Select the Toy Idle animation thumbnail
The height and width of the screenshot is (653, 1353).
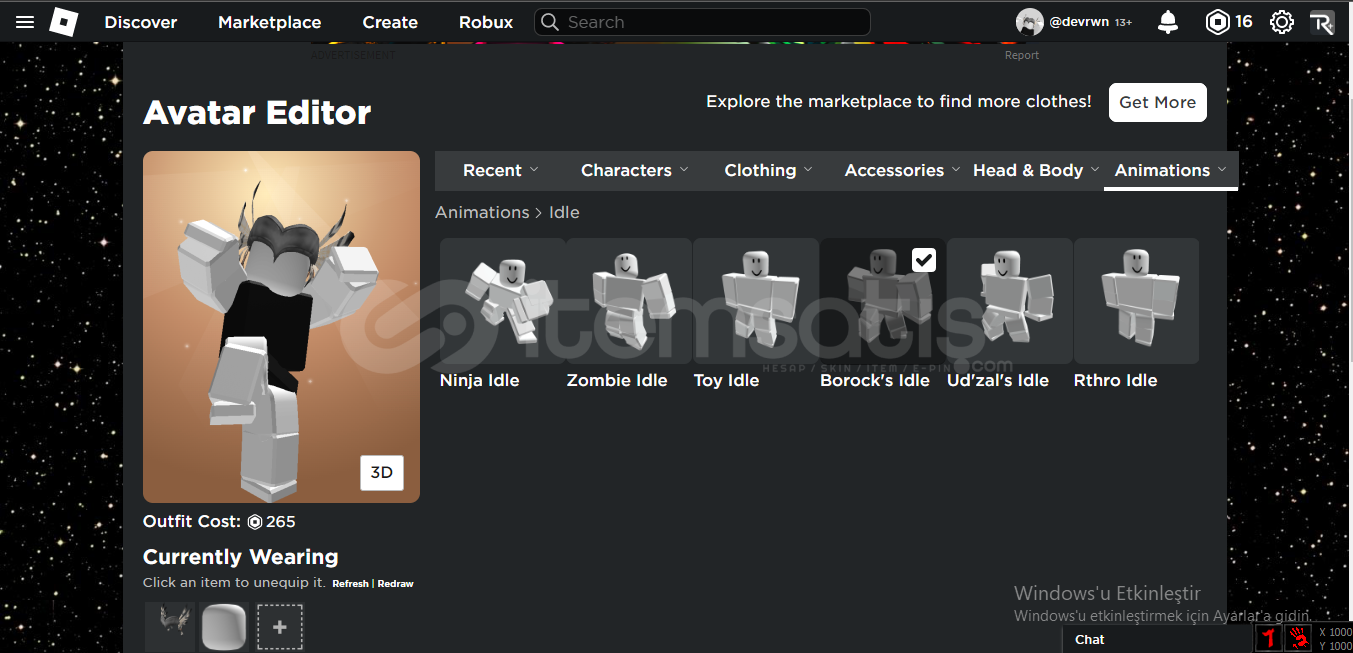point(756,301)
